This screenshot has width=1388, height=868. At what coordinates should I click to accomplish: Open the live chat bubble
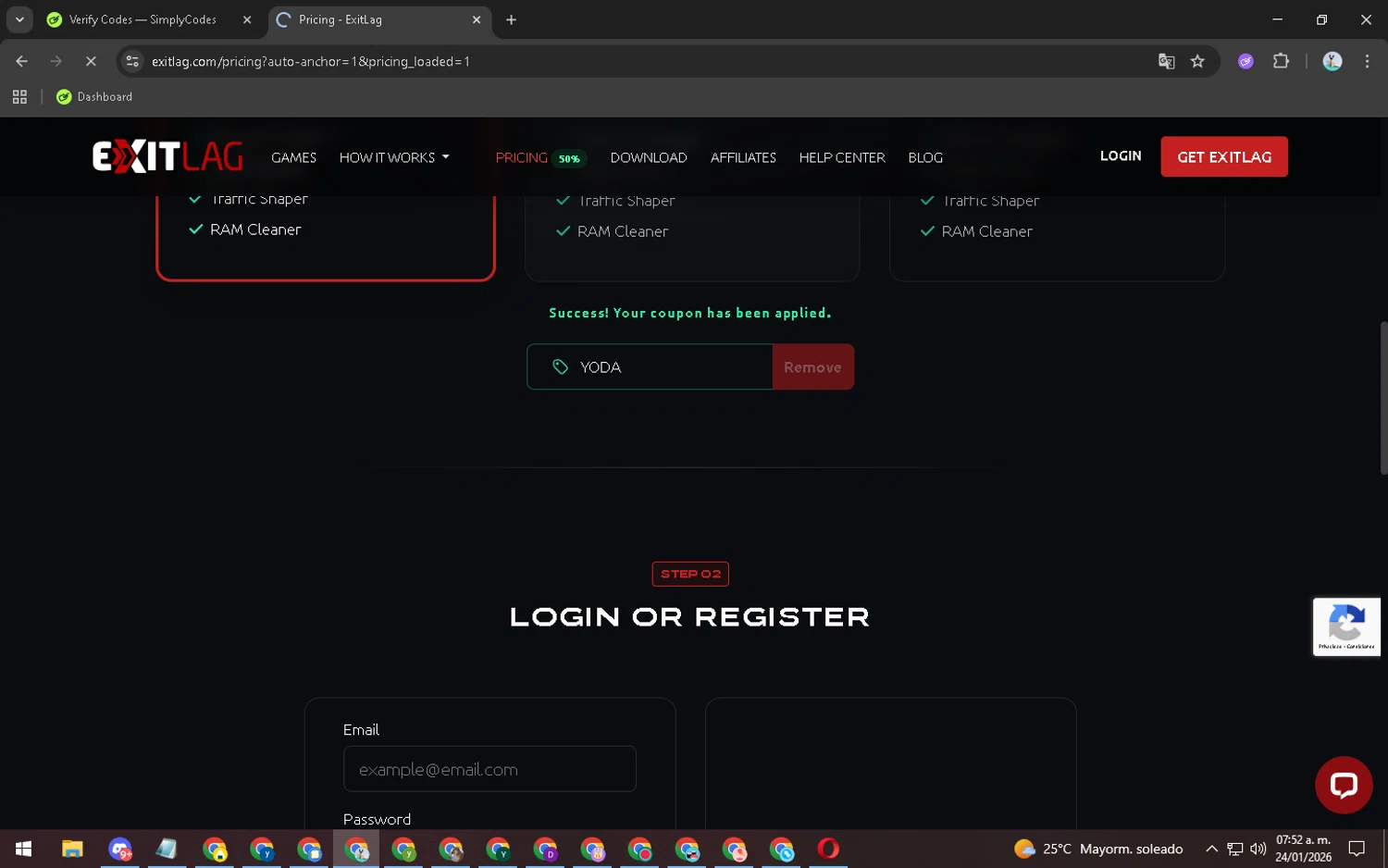tap(1344, 785)
